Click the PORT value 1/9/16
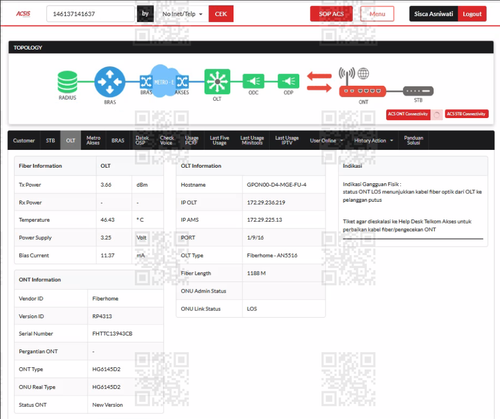 point(255,238)
